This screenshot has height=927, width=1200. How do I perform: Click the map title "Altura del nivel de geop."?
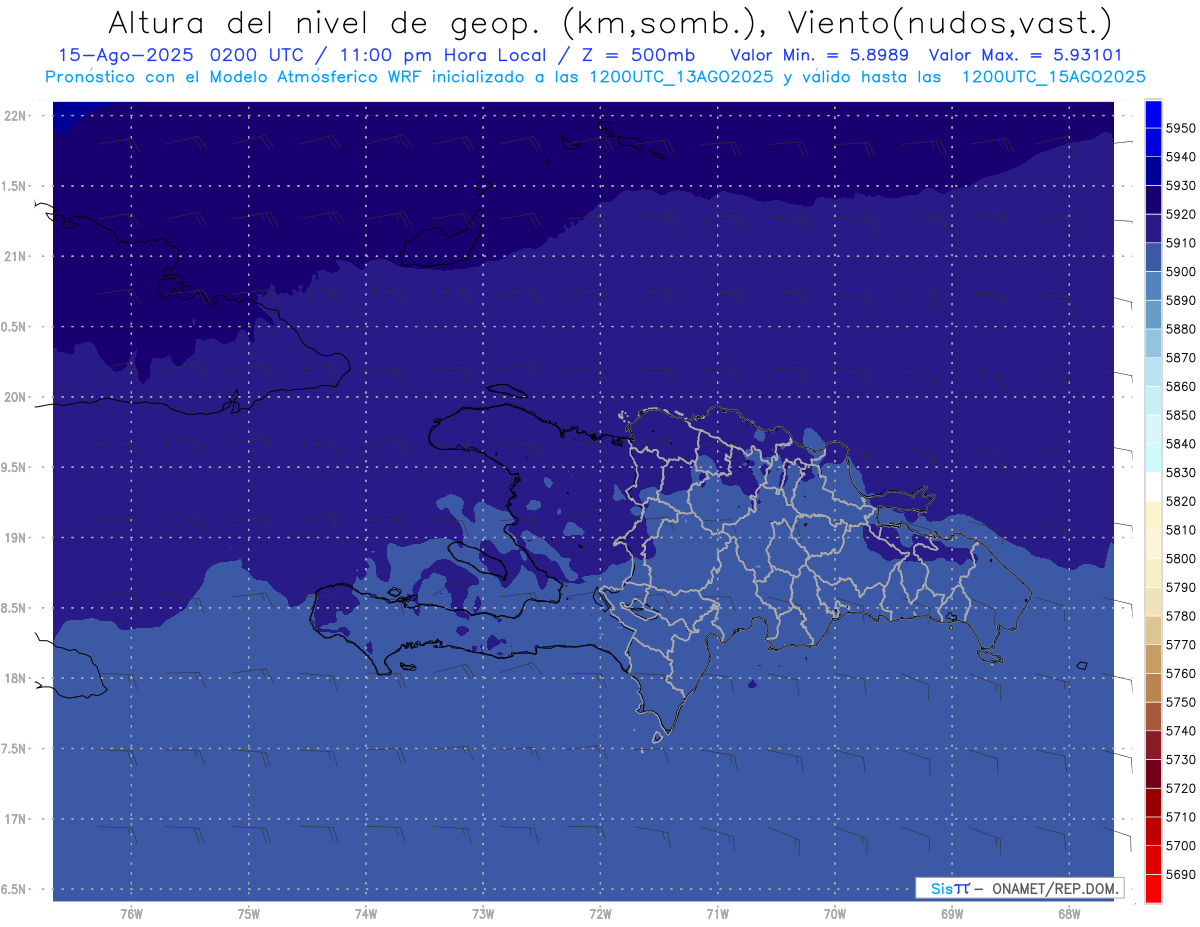point(323,23)
